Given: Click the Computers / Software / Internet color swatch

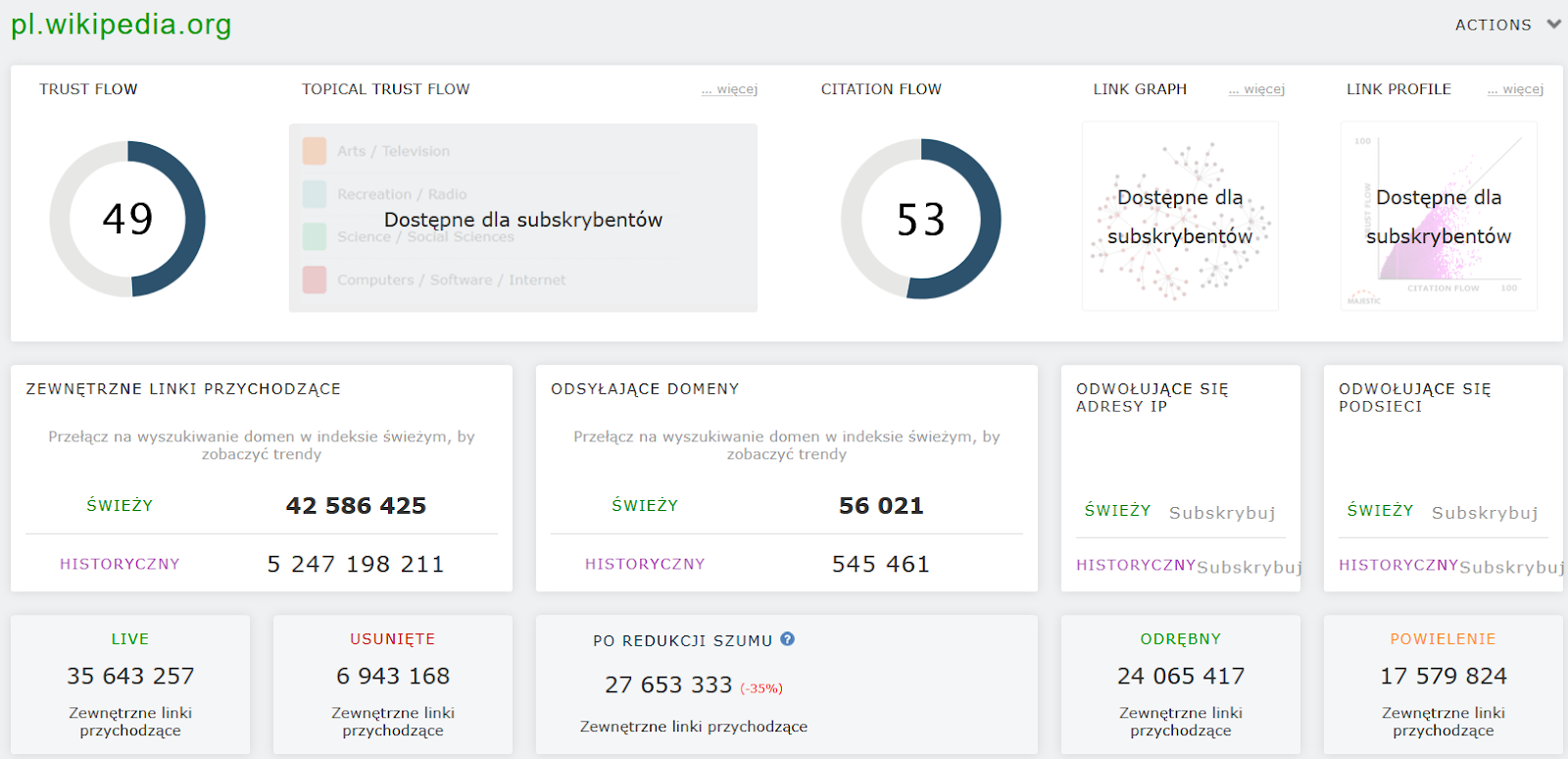Looking at the screenshot, I should click(315, 279).
